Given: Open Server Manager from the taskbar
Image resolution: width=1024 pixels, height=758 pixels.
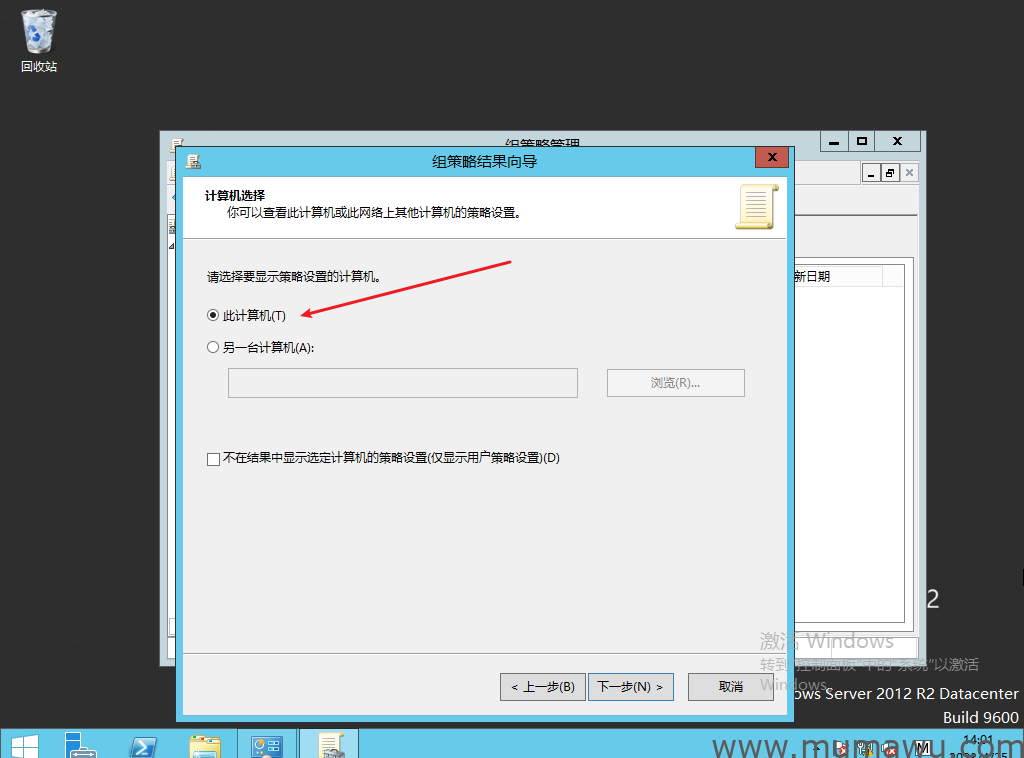Looking at the screenshot, I should pos(80,745).
